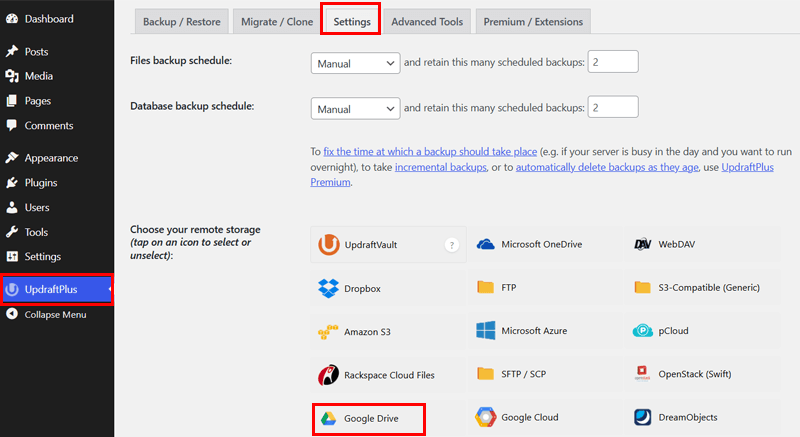Select the Google Drive icon
The width and height of the screenshot is (800, 437).
click(x=328, y=419)
